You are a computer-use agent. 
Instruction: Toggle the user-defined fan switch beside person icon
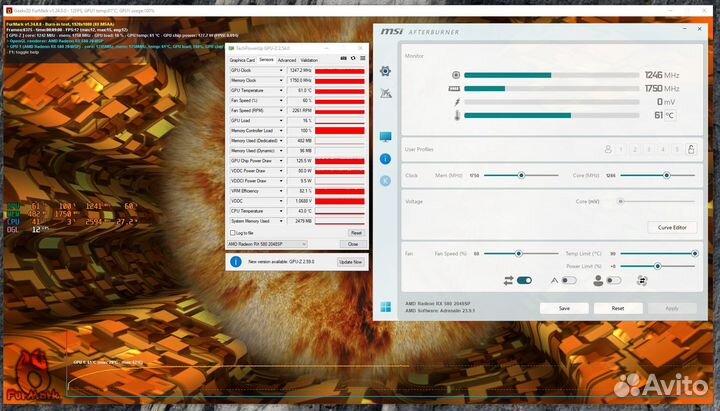614,280
